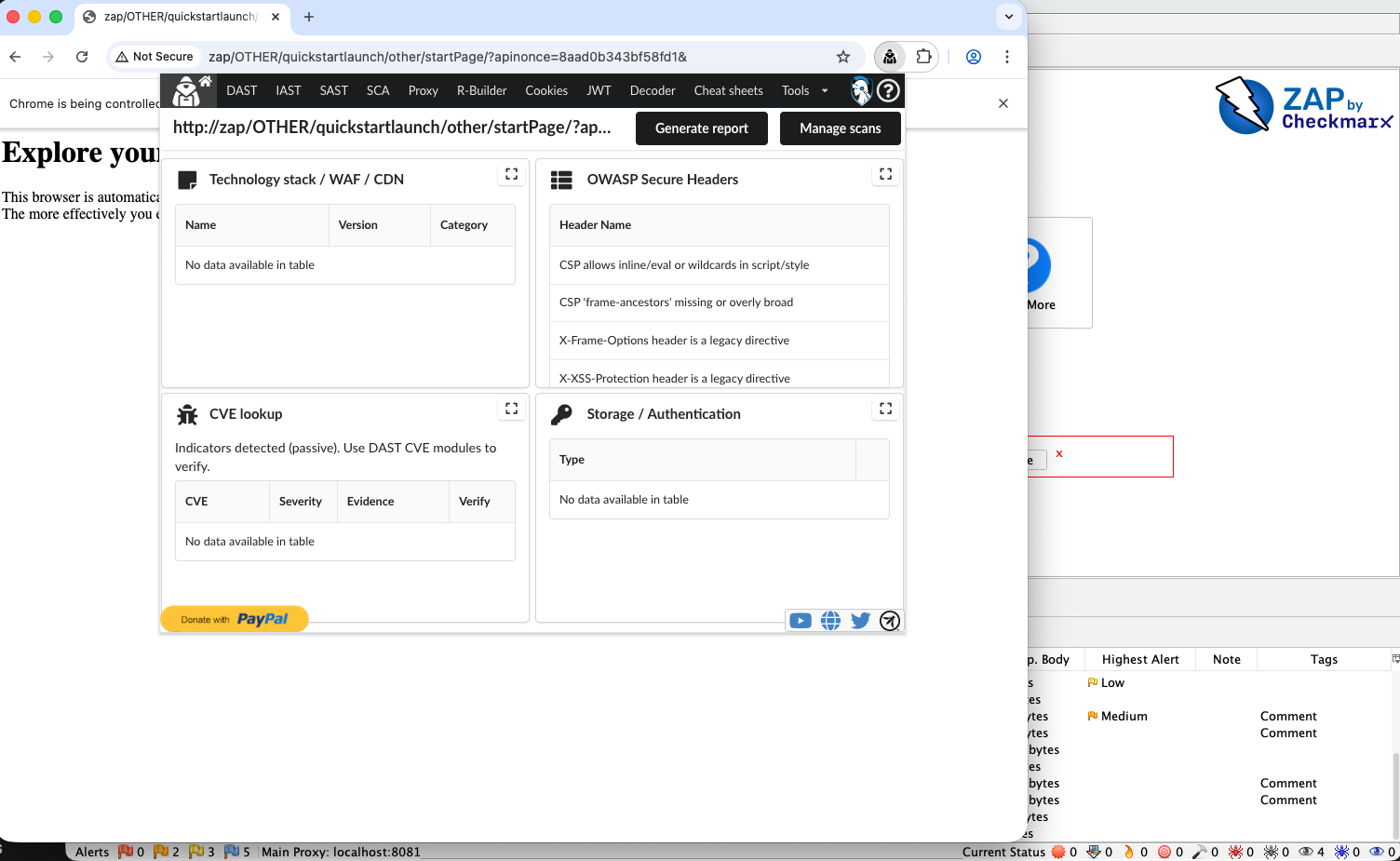Click the key icon on Storage / Authentication panel
Viewport: 1400px width, 861px height.
[561, 413]
